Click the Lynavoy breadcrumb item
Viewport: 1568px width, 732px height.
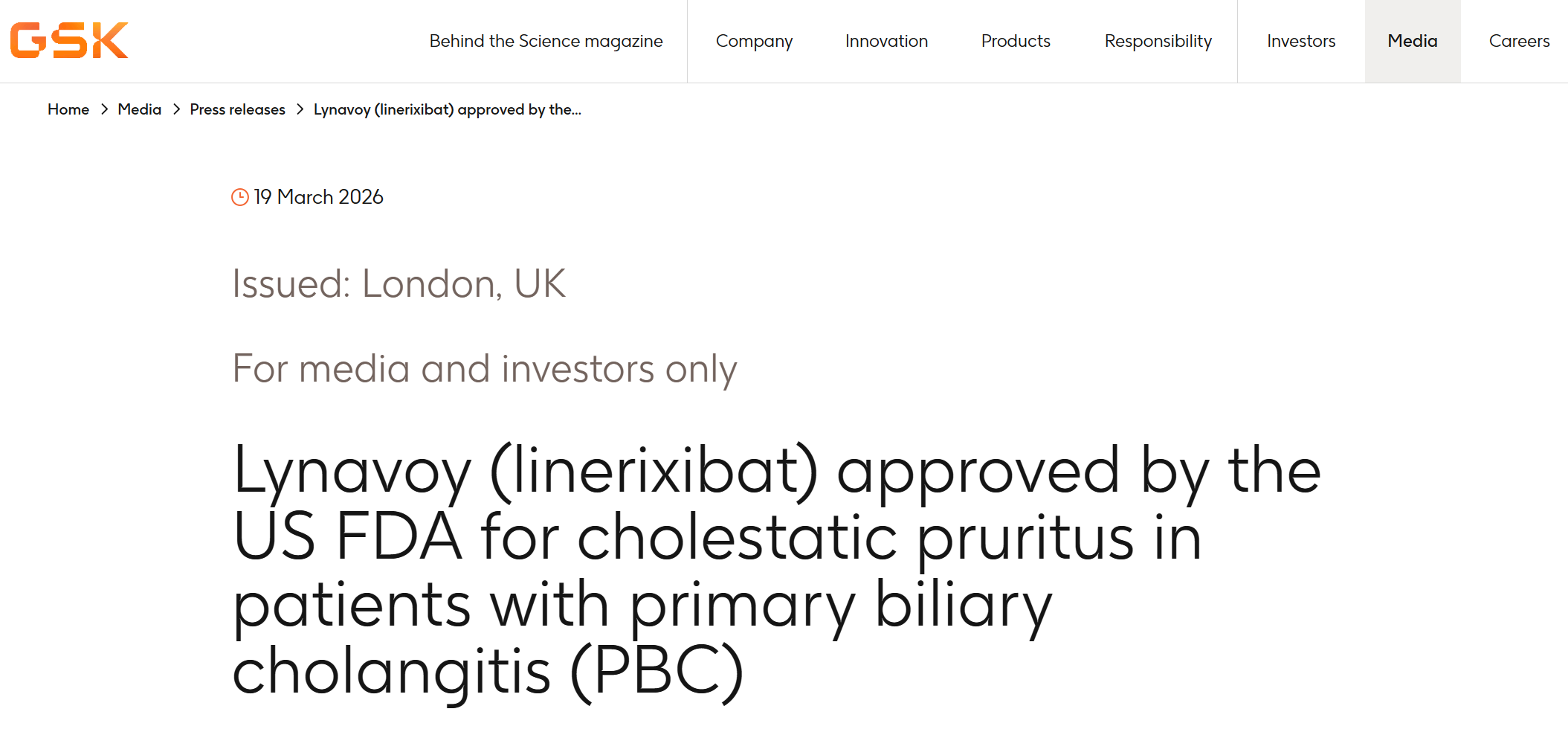pos(447,109)
